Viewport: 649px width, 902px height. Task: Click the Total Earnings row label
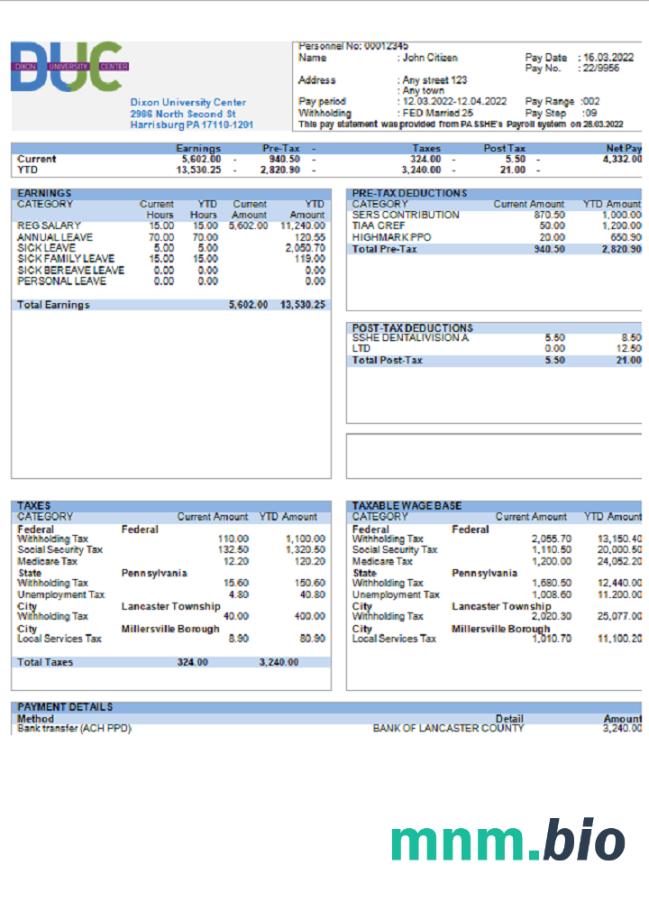[53, 304]
